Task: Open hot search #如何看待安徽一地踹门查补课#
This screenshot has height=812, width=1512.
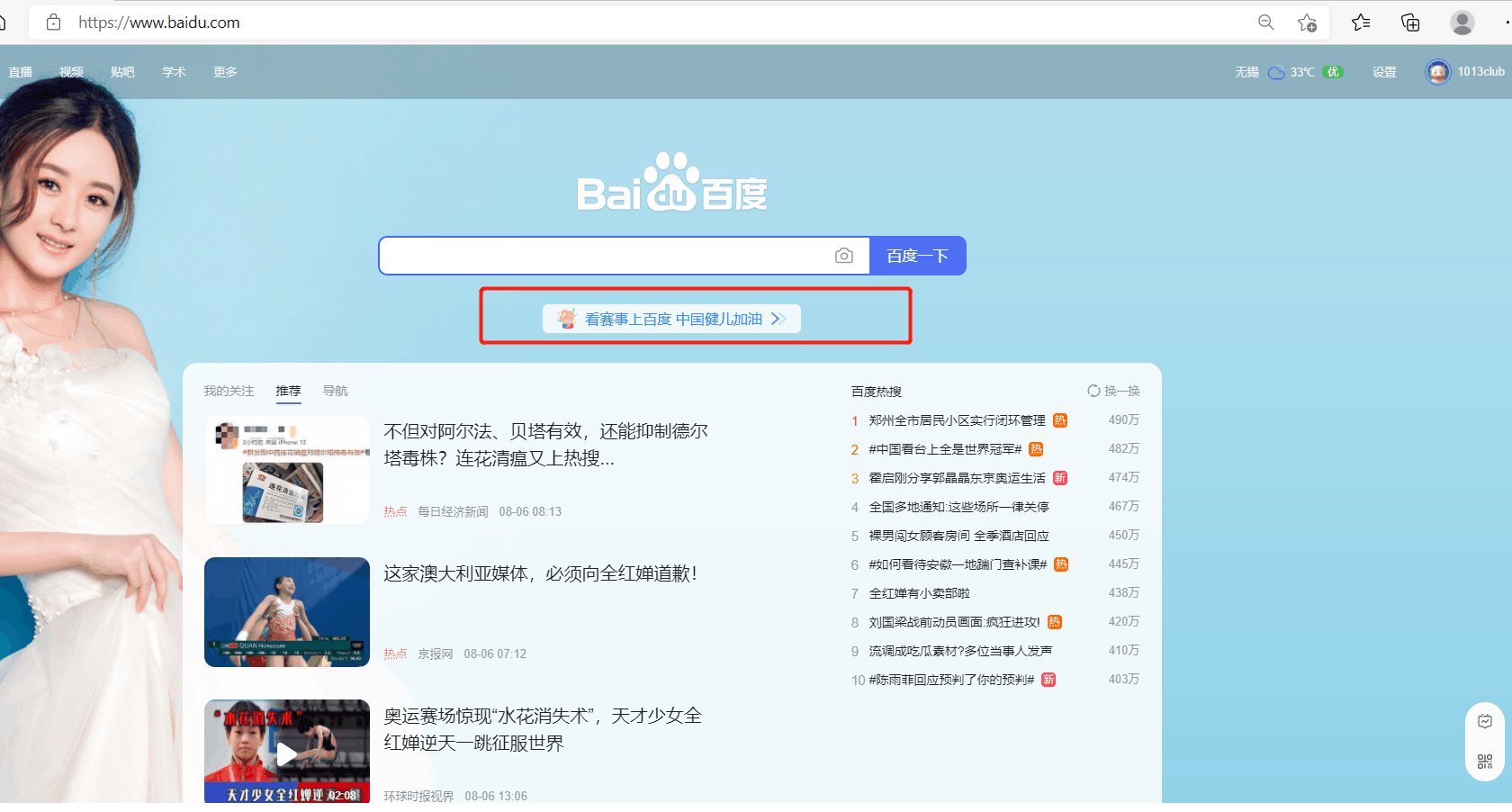Action: click(x=958, y=564)
